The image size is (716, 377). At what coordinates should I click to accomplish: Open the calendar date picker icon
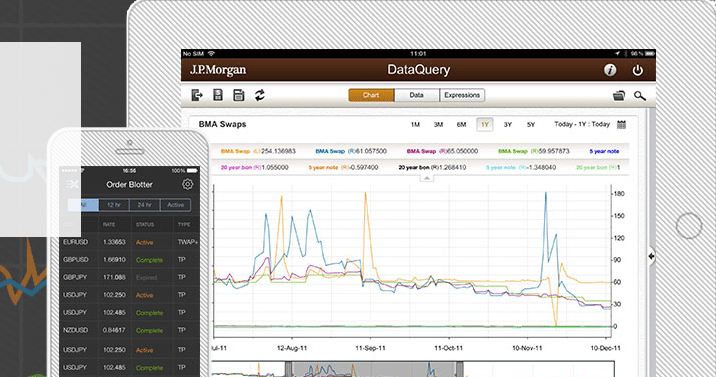621,125
